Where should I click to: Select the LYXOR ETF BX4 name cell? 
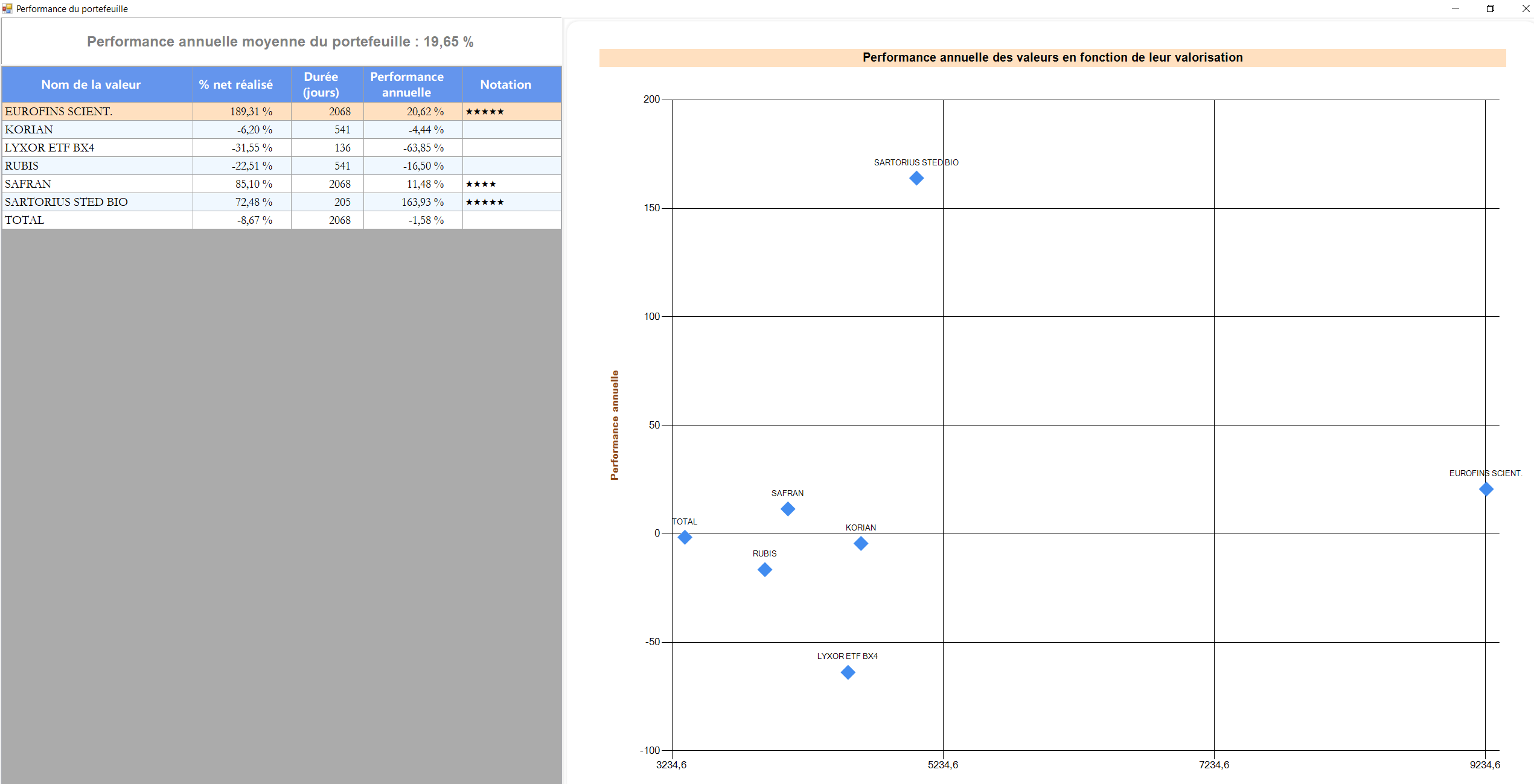pyautogui.click(x=97, y=148)
